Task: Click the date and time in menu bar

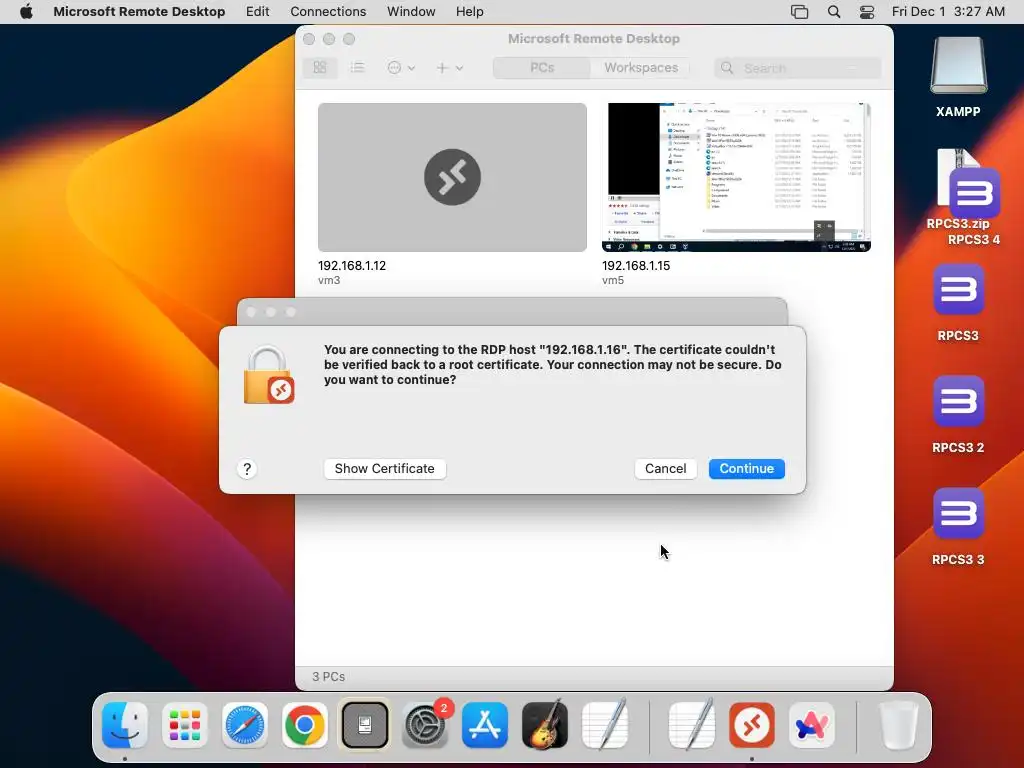Action: 948,12
